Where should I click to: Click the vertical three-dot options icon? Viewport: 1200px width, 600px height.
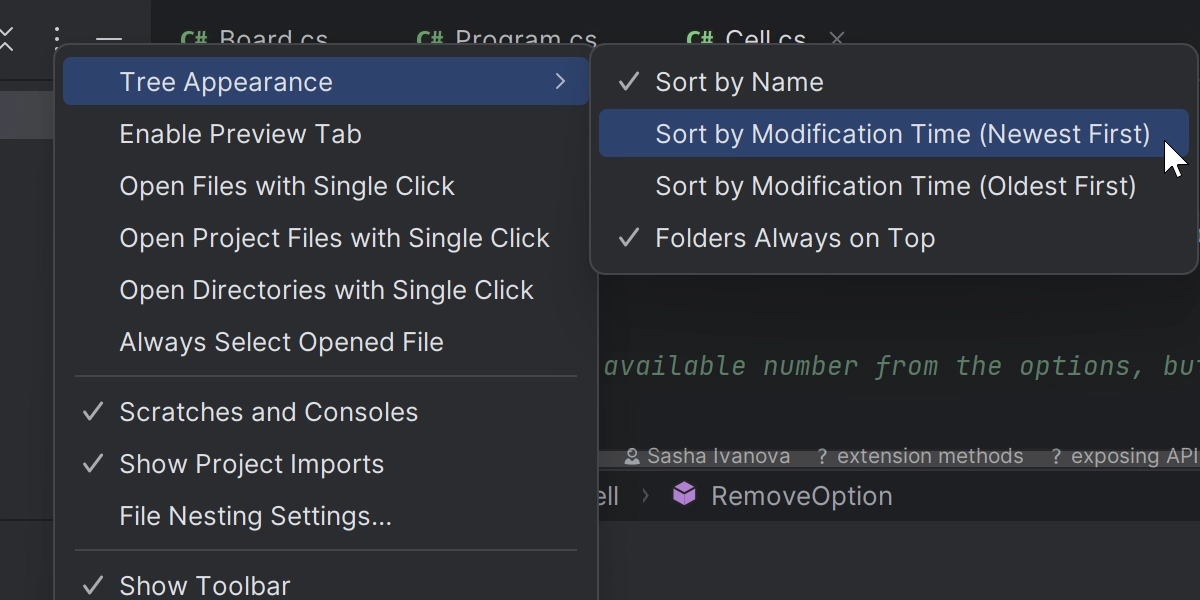point(57,39)
